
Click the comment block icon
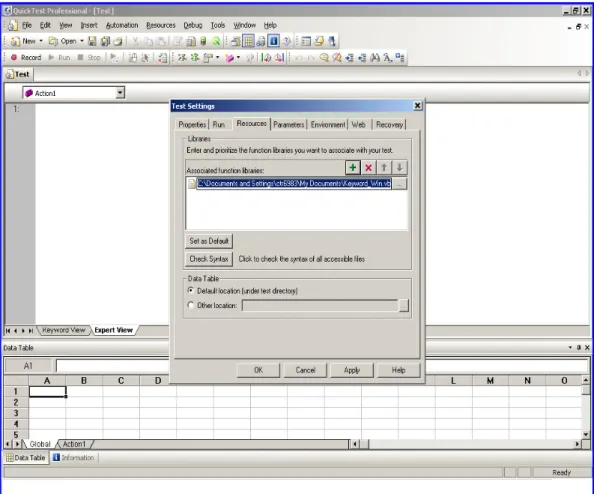pyautogui.click(x=324, y=58)
